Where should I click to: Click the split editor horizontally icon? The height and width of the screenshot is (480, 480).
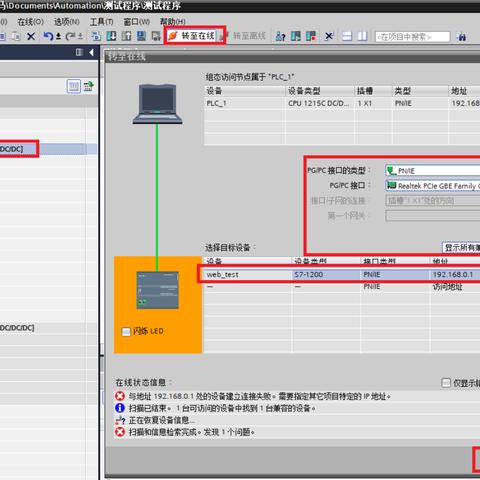point(347,36)
